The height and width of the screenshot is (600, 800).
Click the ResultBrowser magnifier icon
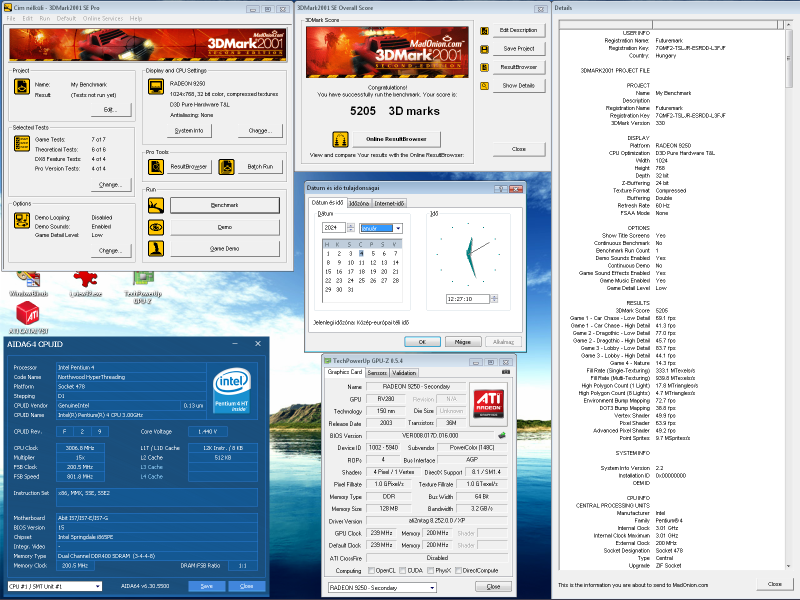point(156,167)
